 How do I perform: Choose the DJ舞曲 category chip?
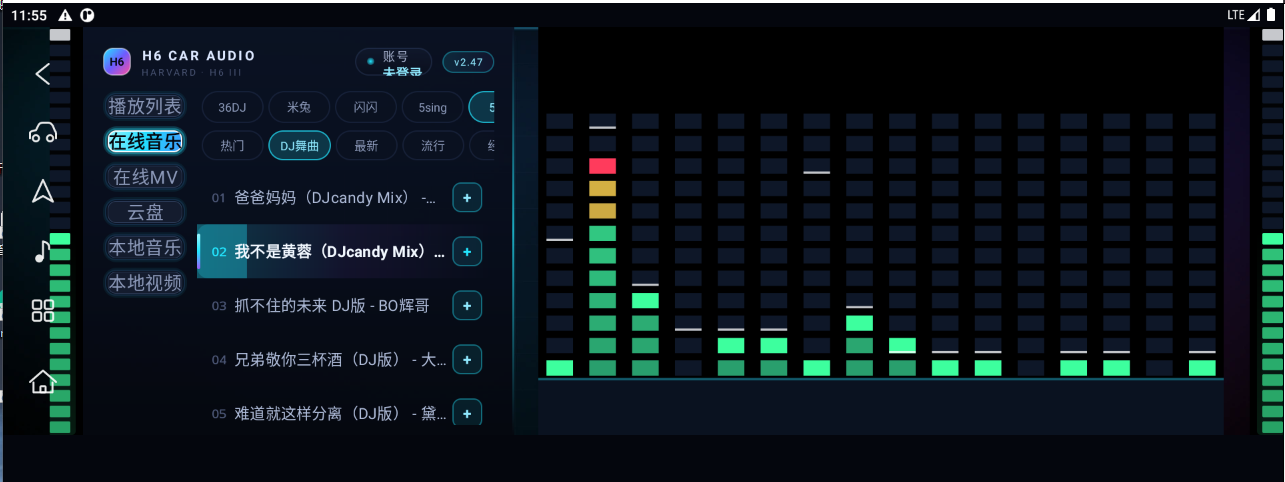pyautogui.click(x=299, y=145)
